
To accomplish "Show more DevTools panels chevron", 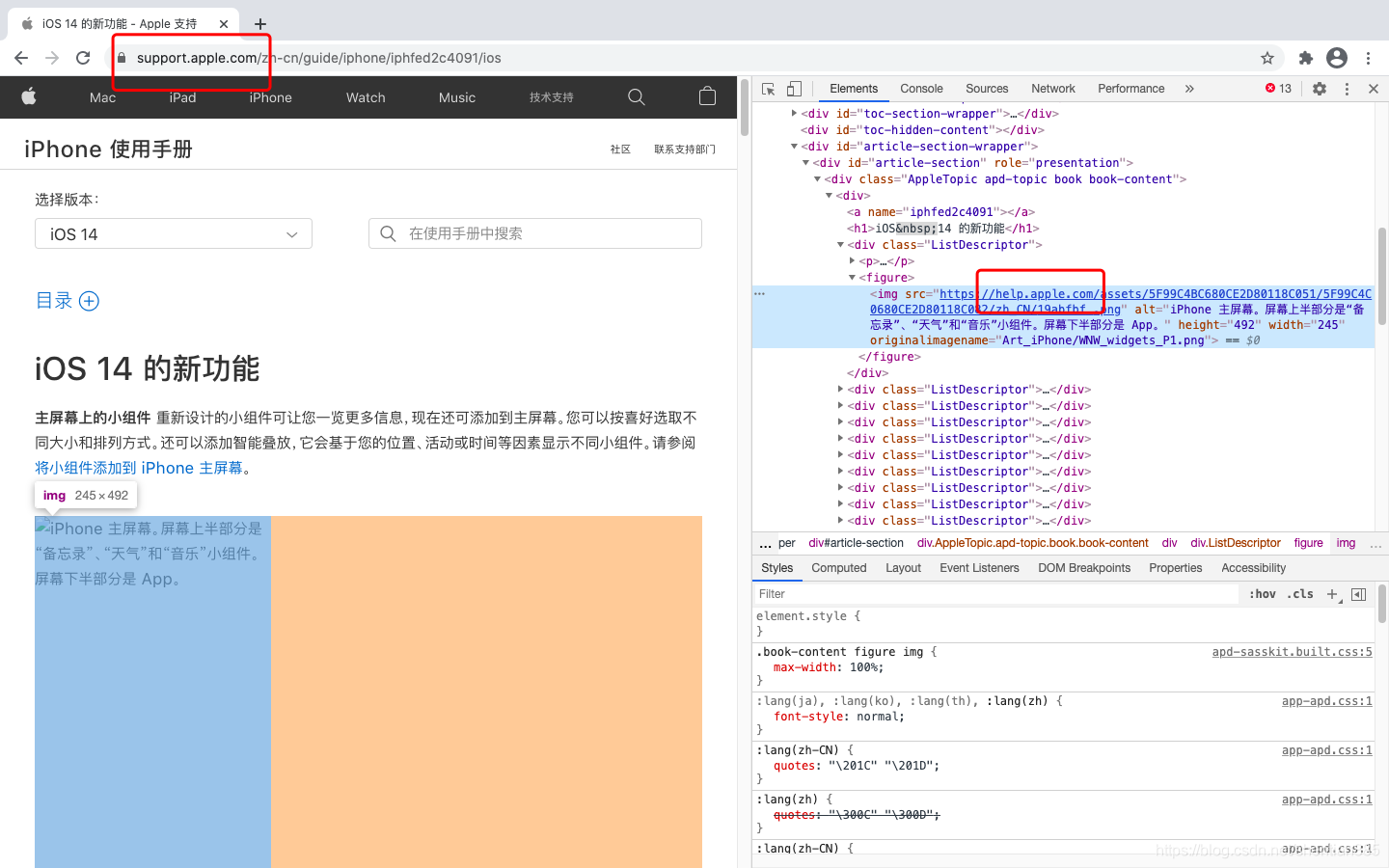I will (1189, 89).
